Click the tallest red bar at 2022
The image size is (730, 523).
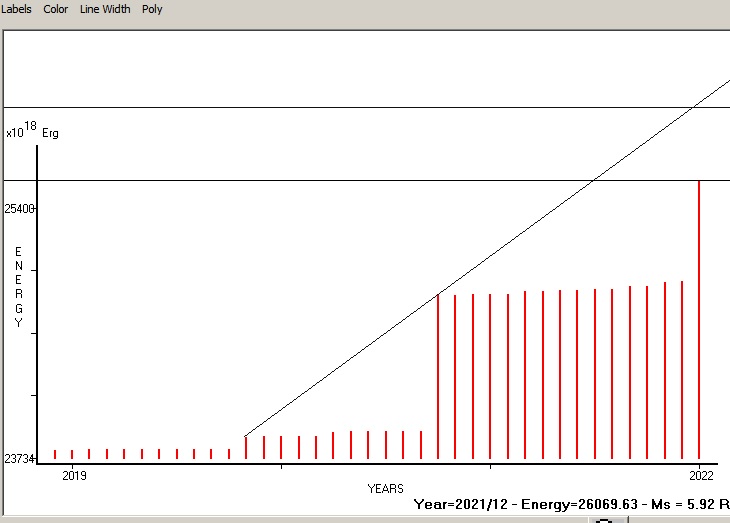tap(698, 320)
